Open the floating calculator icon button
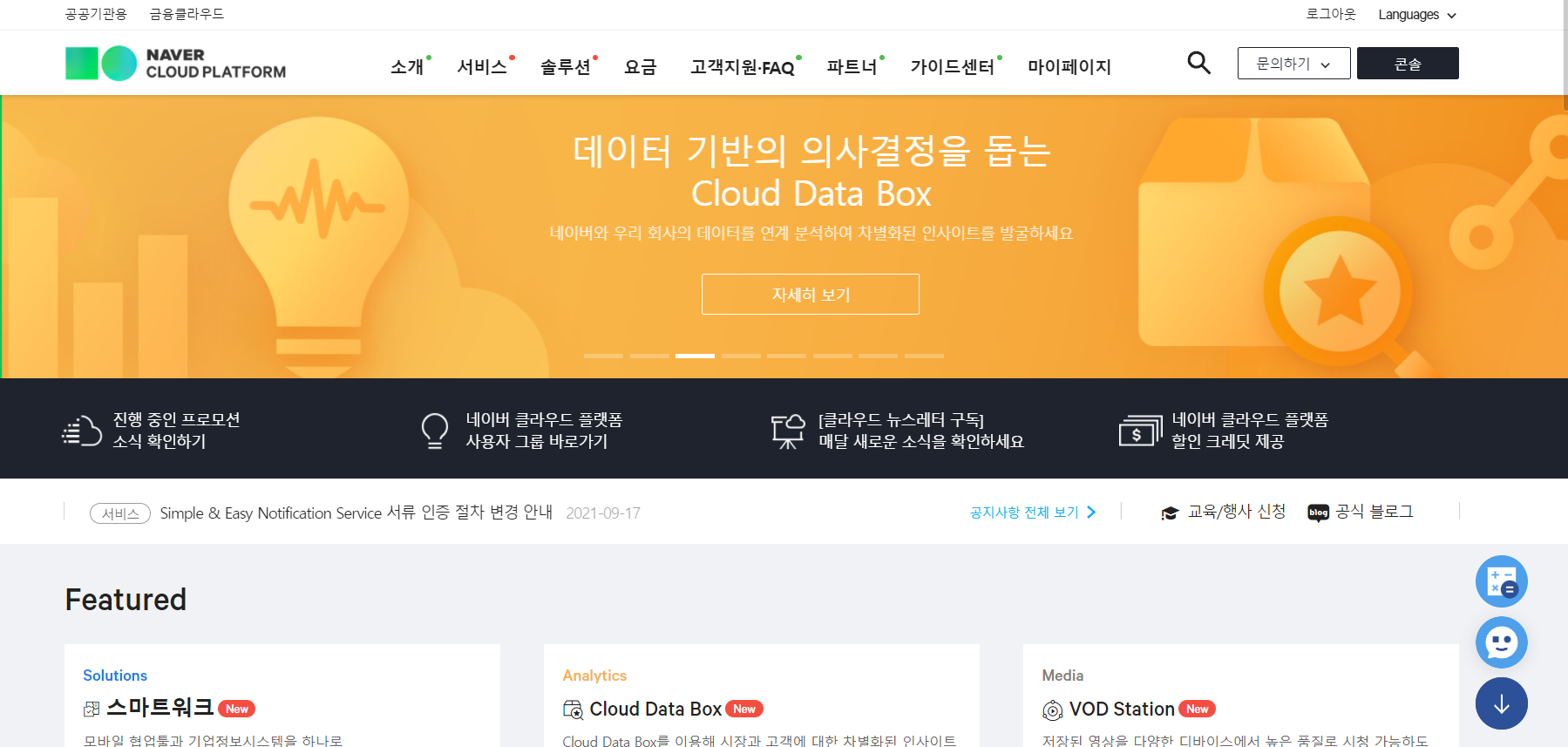The width and height of the screenshot is (1568, 747). click(x=1501, y=581)
